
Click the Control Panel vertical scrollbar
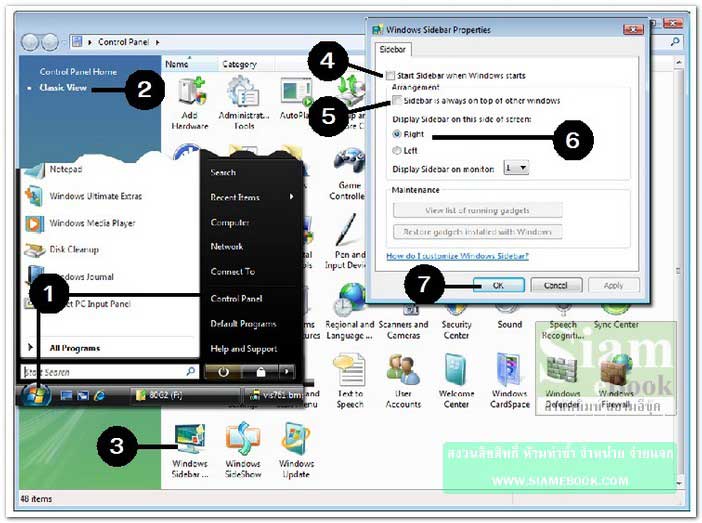tap(678, 272)
